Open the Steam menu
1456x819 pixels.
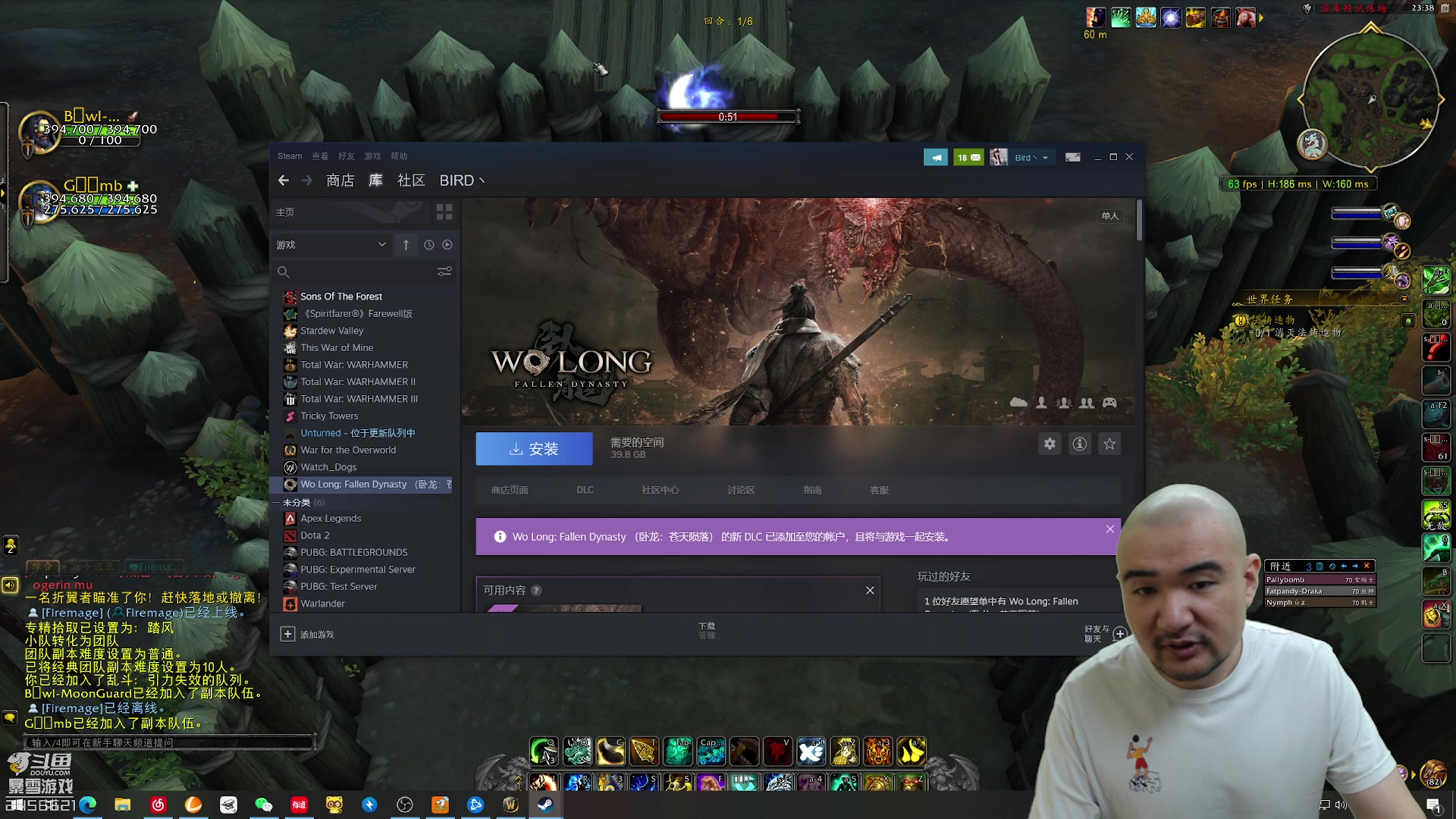[290, 156]
